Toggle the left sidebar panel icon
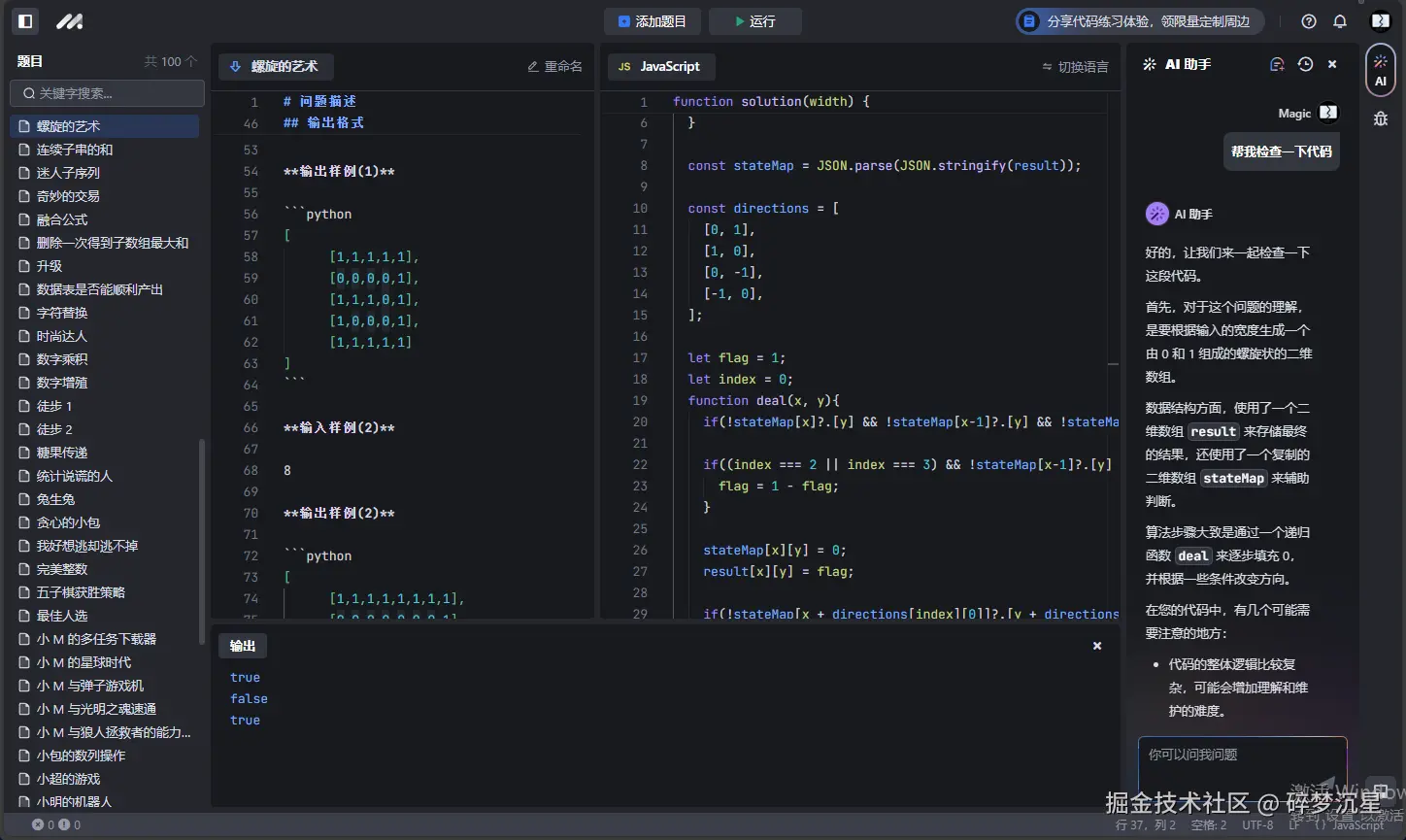The height and width of the screenshot is (840, 1406). point(26,21)
